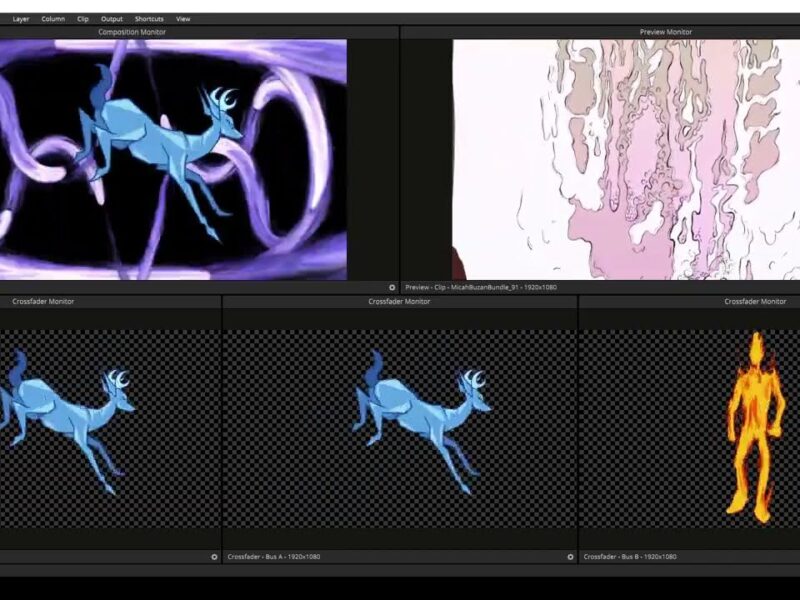This screenshot has height=600, width=800.
Task: Open the Output menu
Action: coord(112,19)
